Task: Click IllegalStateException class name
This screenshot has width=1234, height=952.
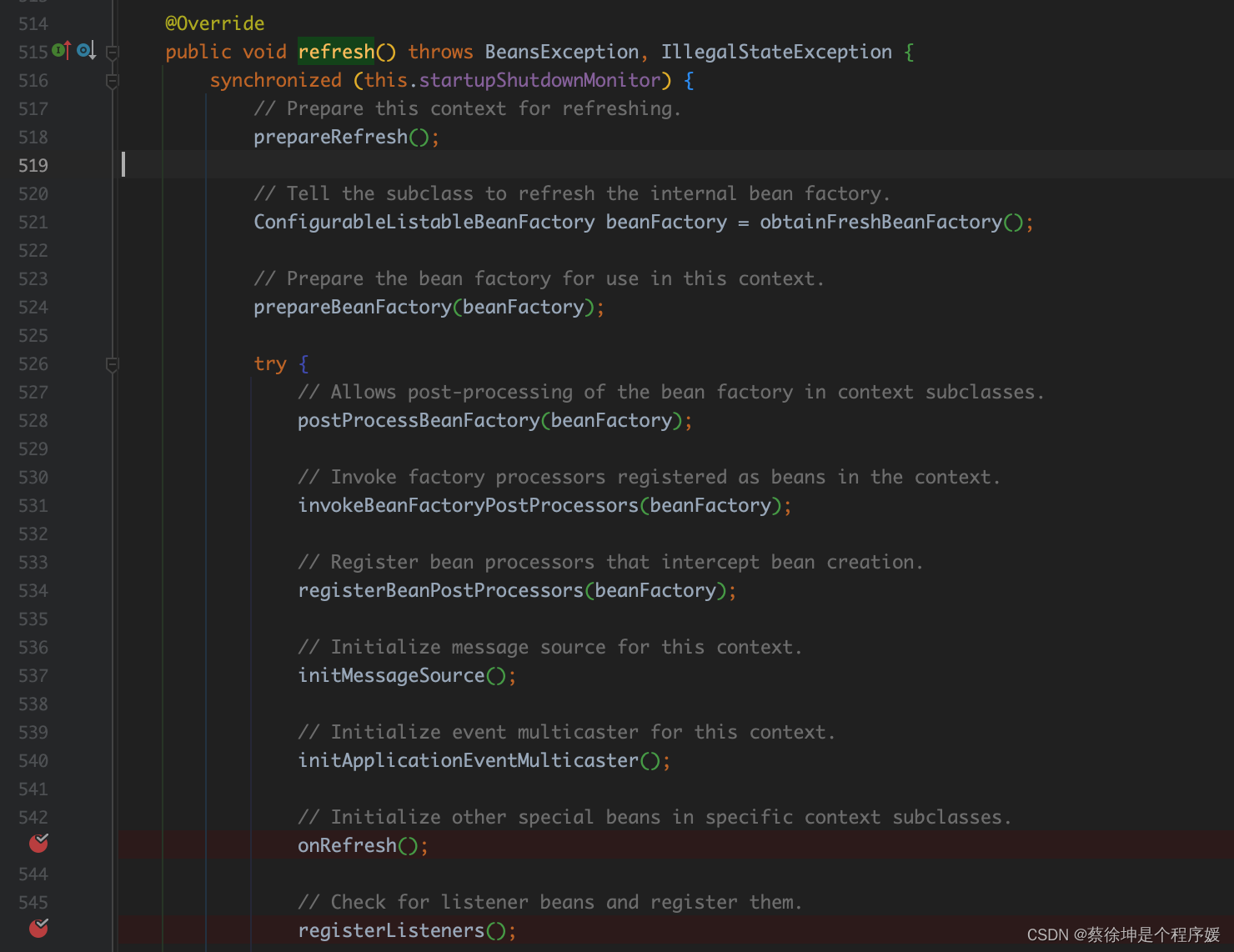Action: [x=776, y=52]
